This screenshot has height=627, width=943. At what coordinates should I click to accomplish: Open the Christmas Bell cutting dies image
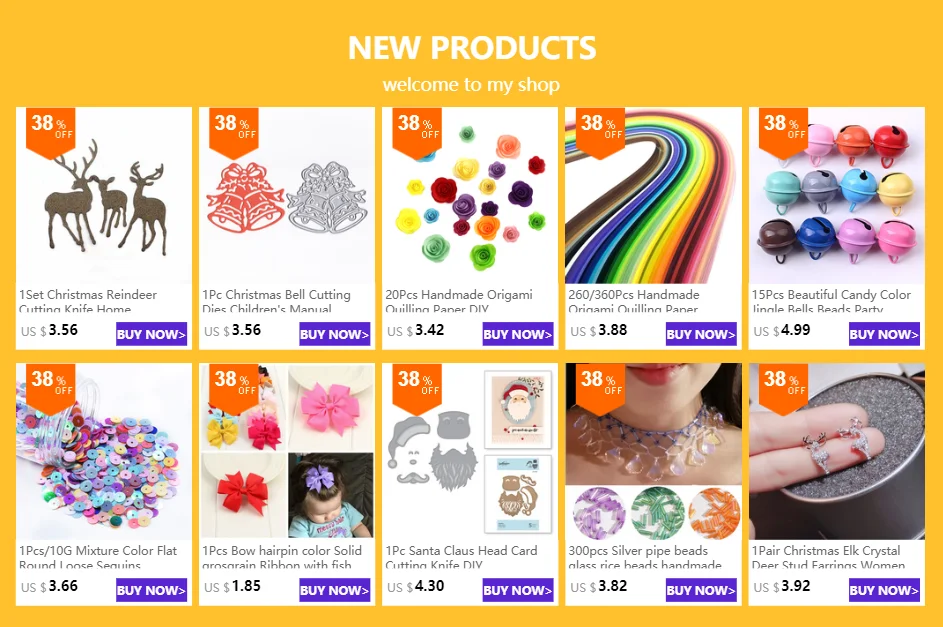[x=287, y=195]
